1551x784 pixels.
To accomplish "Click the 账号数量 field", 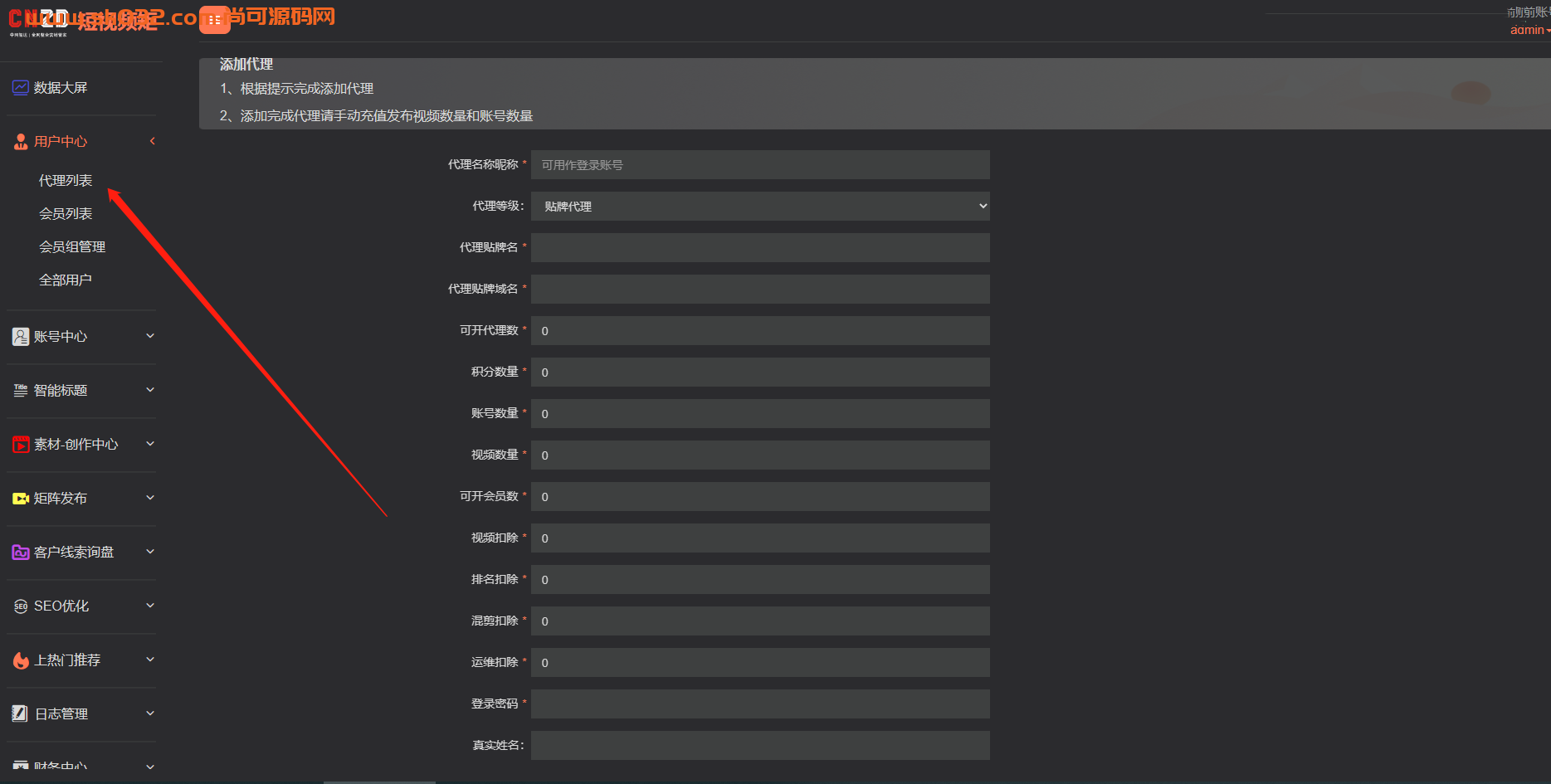I will point(760,414).
